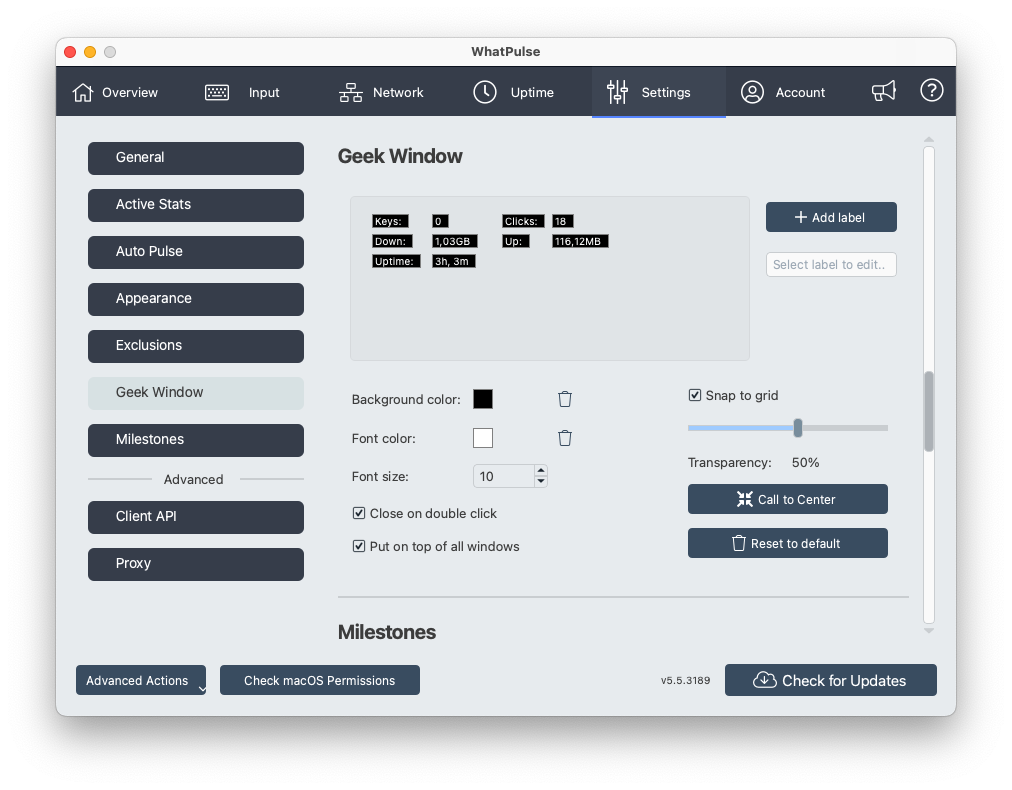Pick the black background color swatch
Viewport: 1012px width, 790px height.
[483, 399]
